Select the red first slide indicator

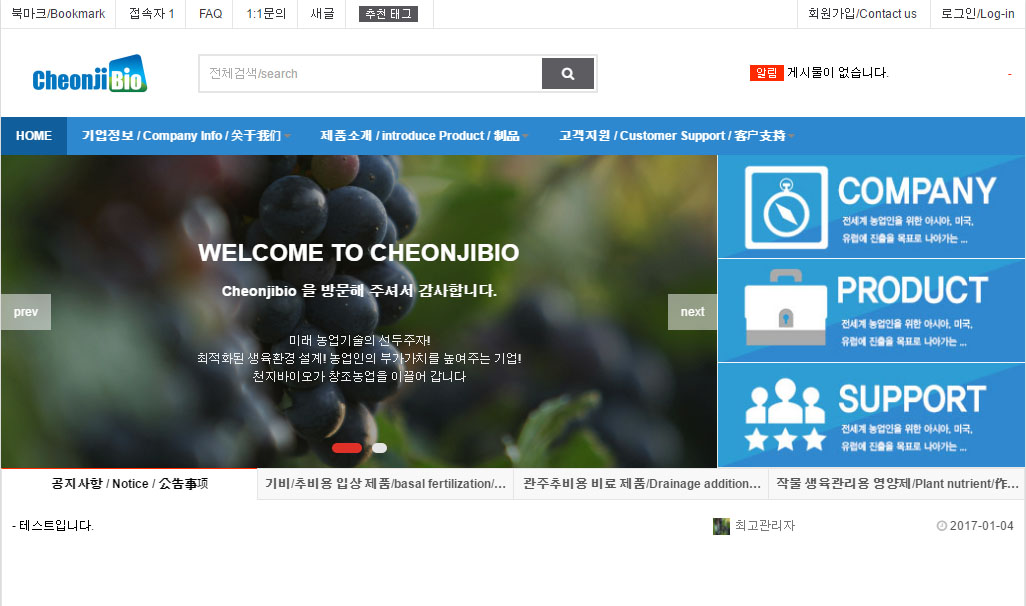tap(347, 448)
